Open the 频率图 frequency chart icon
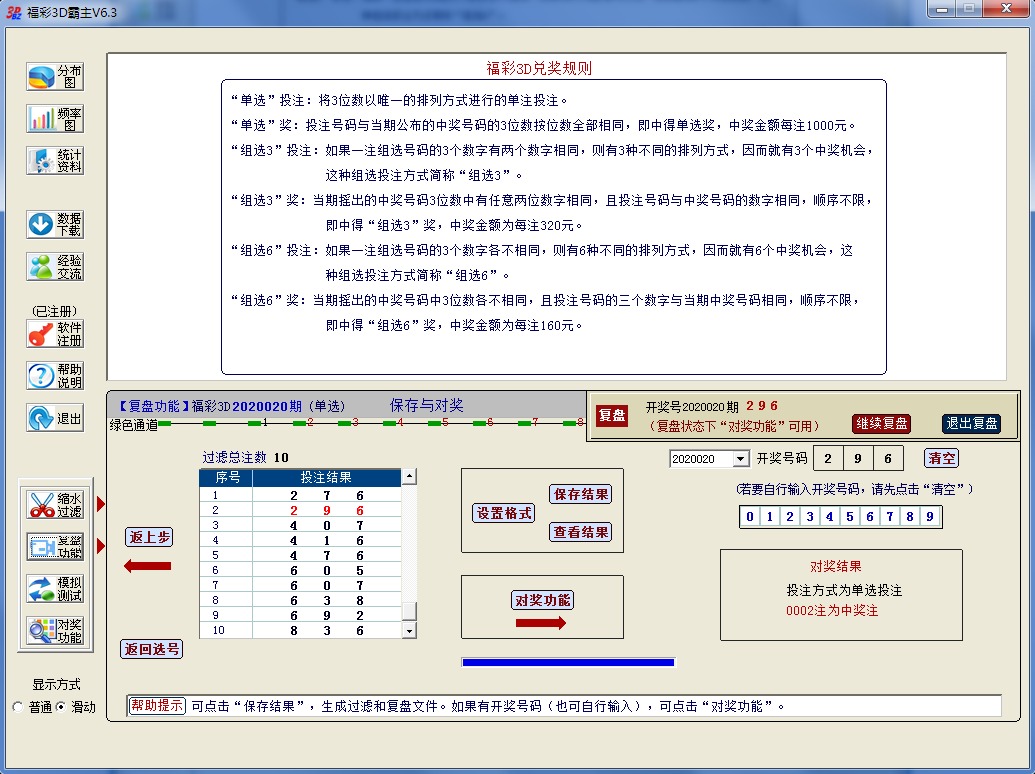The image size is (1035, 774). (55, 119)
